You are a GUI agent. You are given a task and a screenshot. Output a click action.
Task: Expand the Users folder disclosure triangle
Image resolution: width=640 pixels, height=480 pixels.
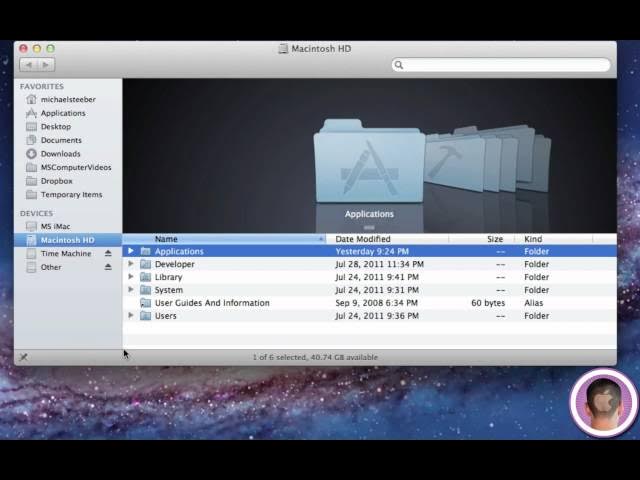tap(131, 315)
